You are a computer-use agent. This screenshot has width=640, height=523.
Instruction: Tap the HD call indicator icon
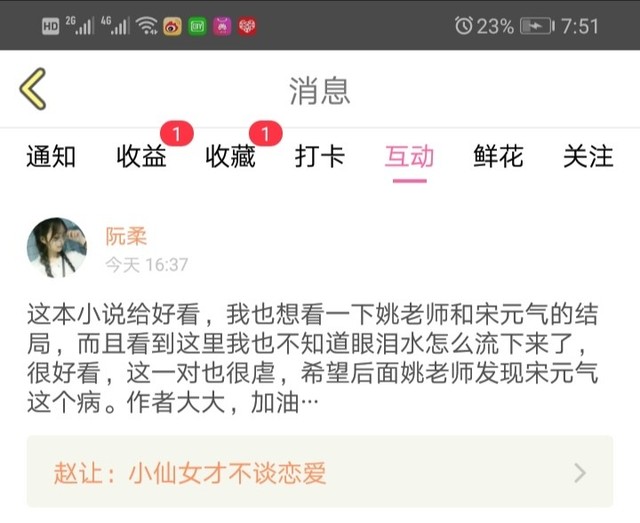pos(51,27)
